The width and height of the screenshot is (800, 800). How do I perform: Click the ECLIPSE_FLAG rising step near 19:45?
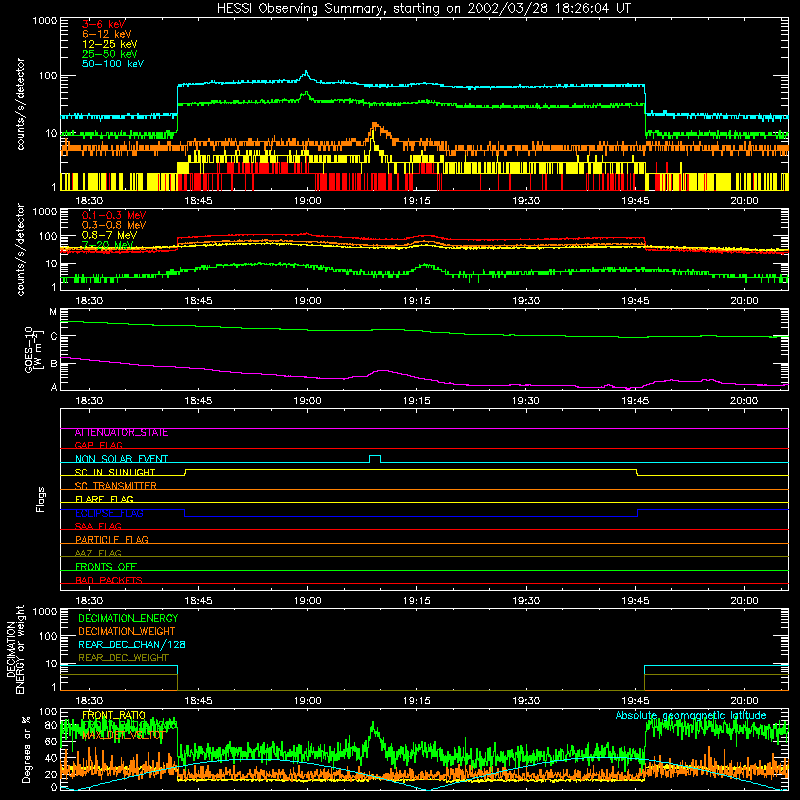point(637,513)
